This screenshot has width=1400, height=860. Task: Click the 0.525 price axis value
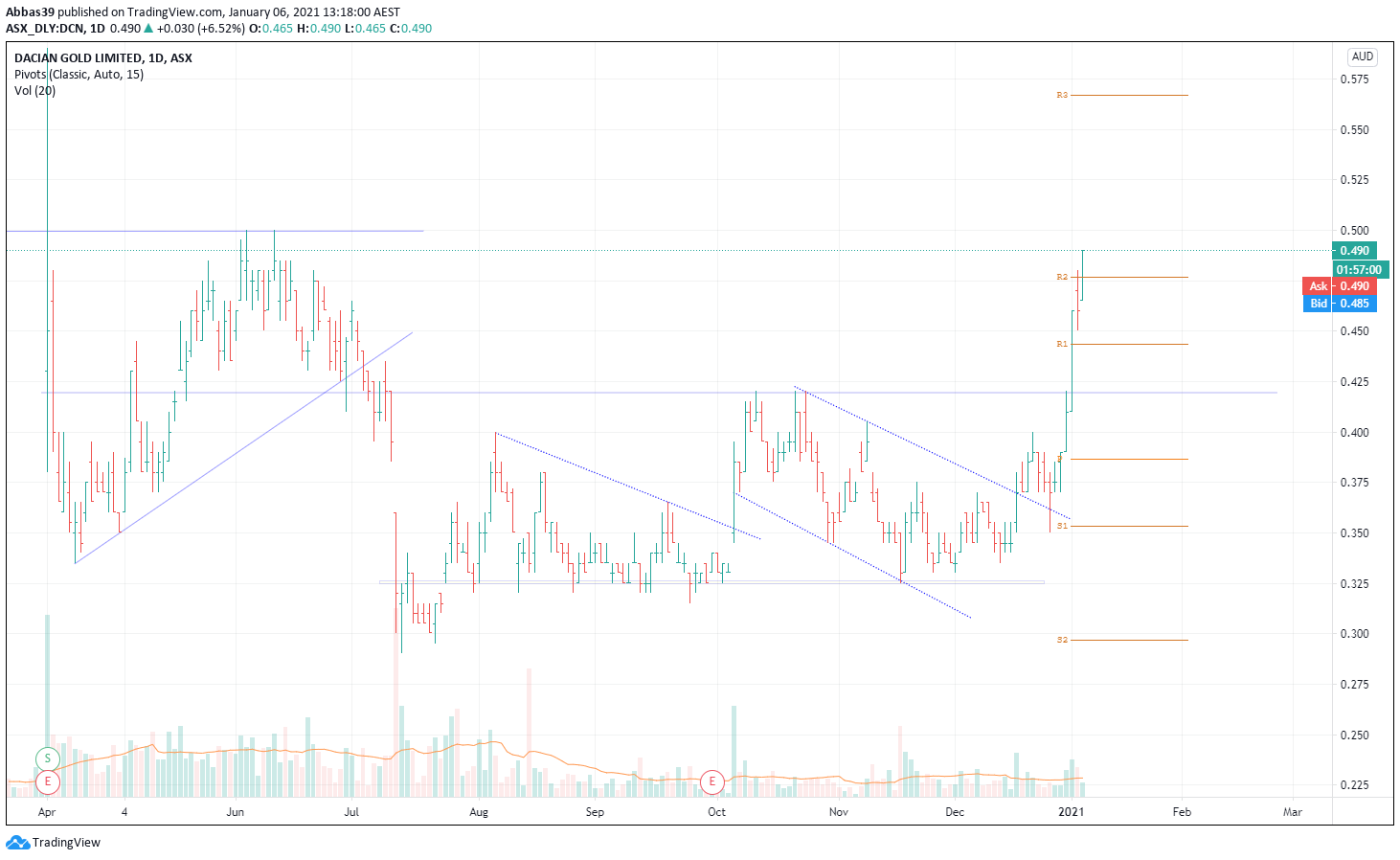[x=1354, y=180]
